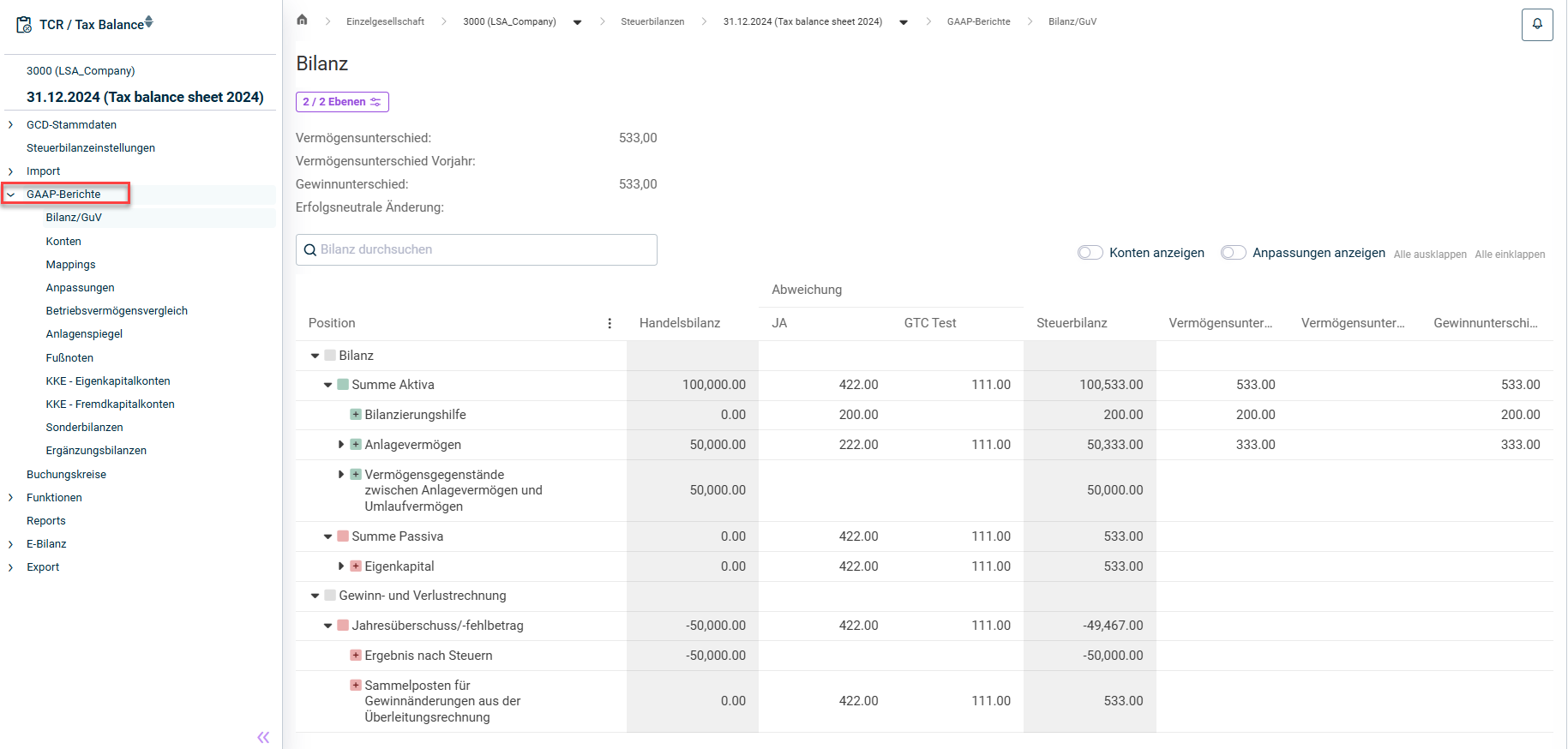
Task: Click the Steuerbilanz column header
Action: pyautogui.click(x=1072, y=323)
